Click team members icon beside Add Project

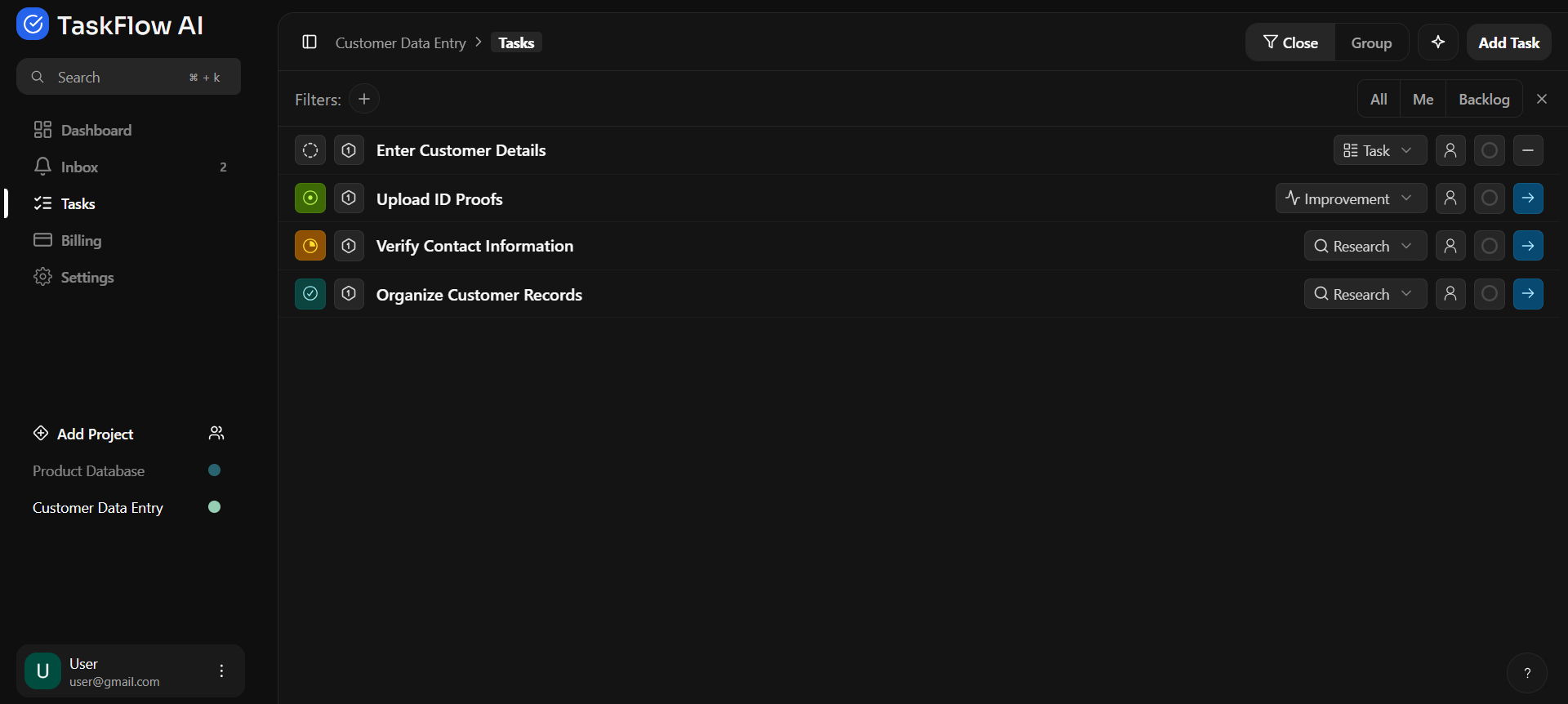[x=216, y=434]
